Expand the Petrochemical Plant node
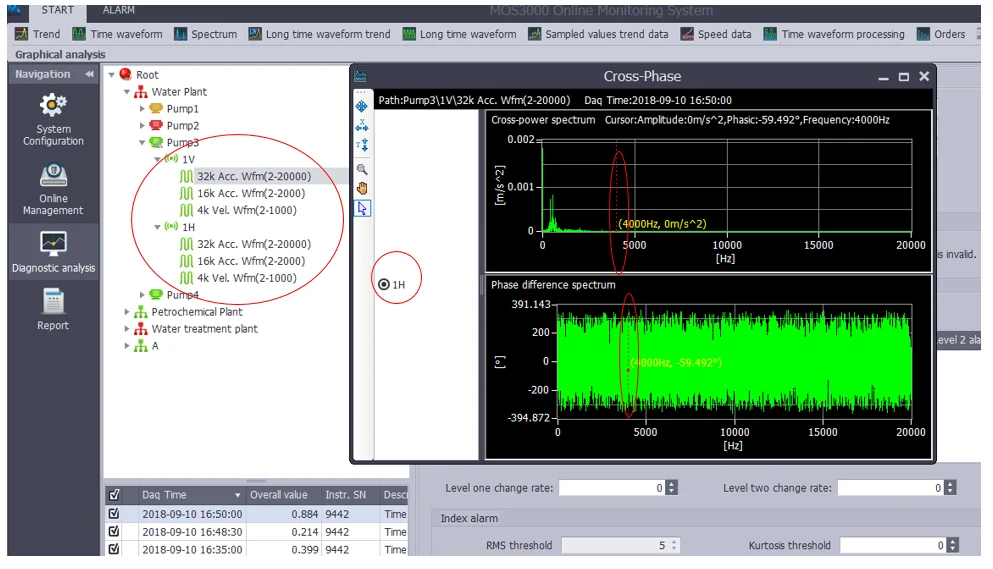Screen dimensions: 993x569 pos(127,312)
